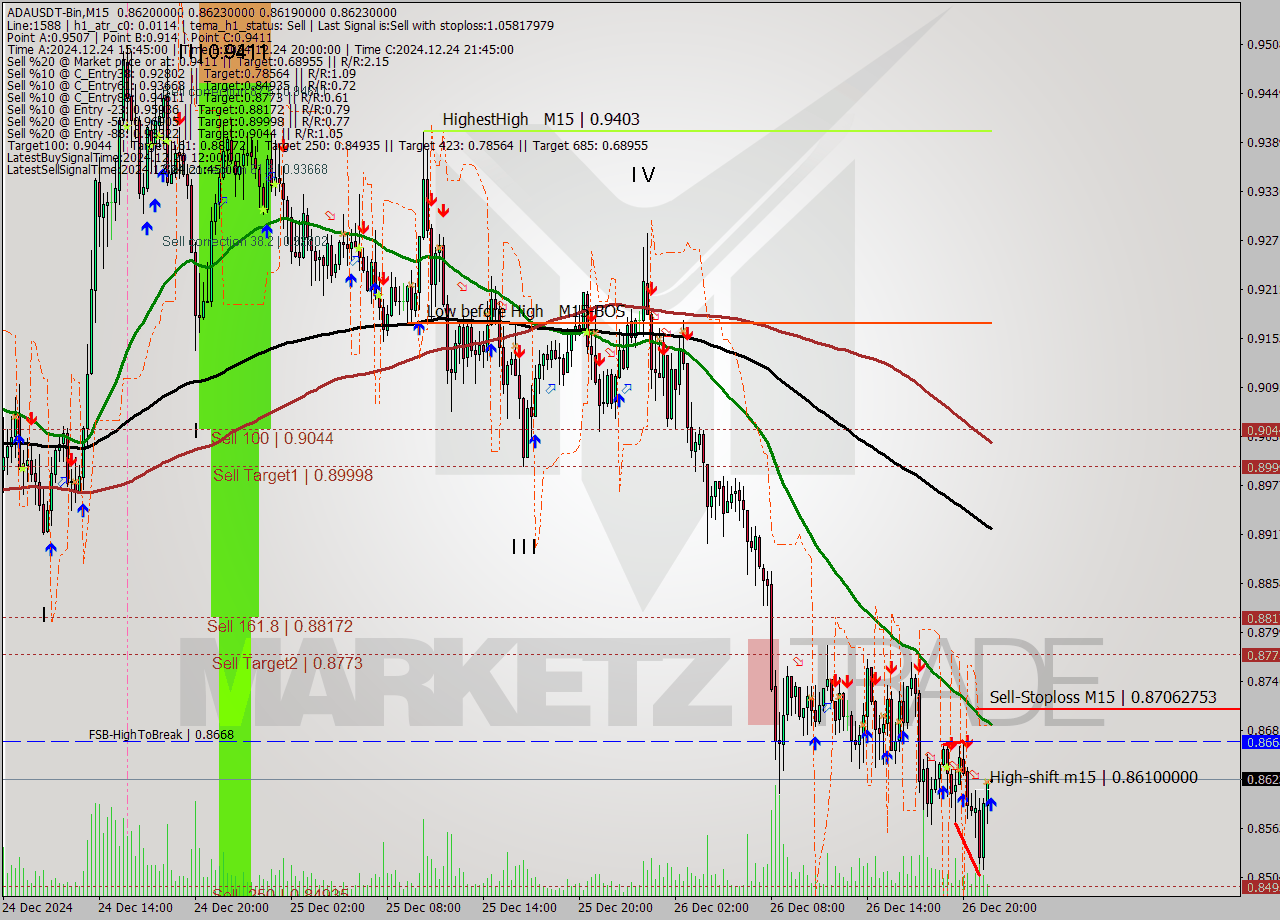
Task: Click the 0.856 price scale value
Action: (x=1261, y=829)
